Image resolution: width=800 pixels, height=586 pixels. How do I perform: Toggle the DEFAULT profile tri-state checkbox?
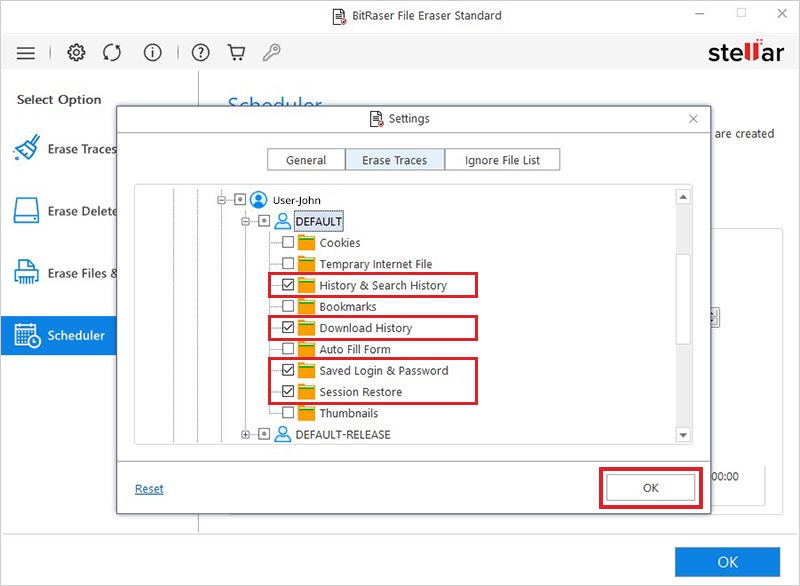pyautogui.click(x=264, y=221)
